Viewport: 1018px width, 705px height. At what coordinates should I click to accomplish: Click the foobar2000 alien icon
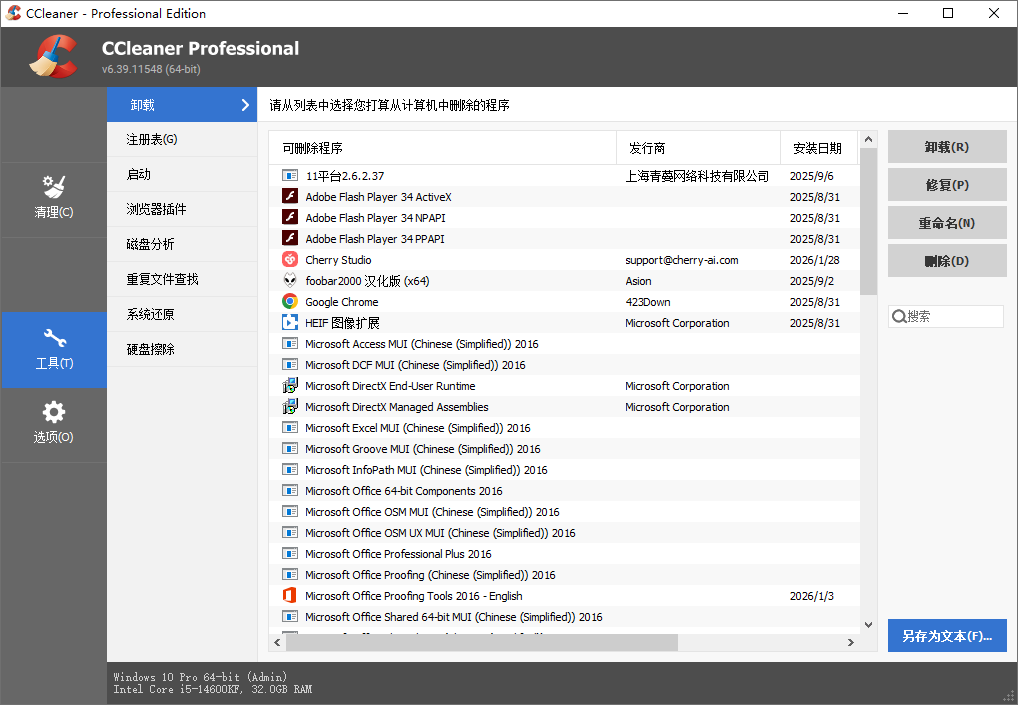click(290, 281)
